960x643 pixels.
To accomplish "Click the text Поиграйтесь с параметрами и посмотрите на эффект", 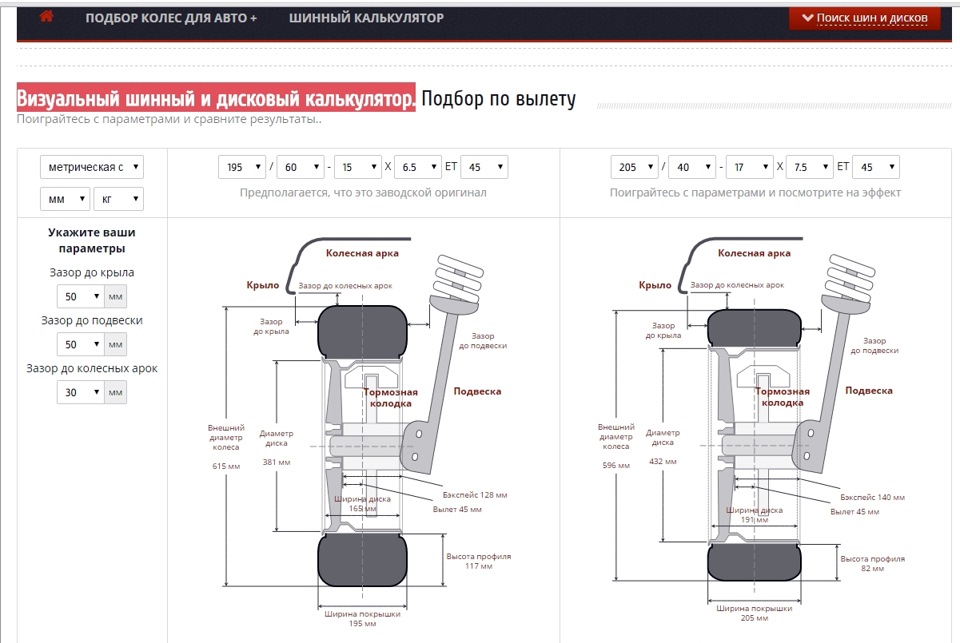I will [x=755, y=192].
